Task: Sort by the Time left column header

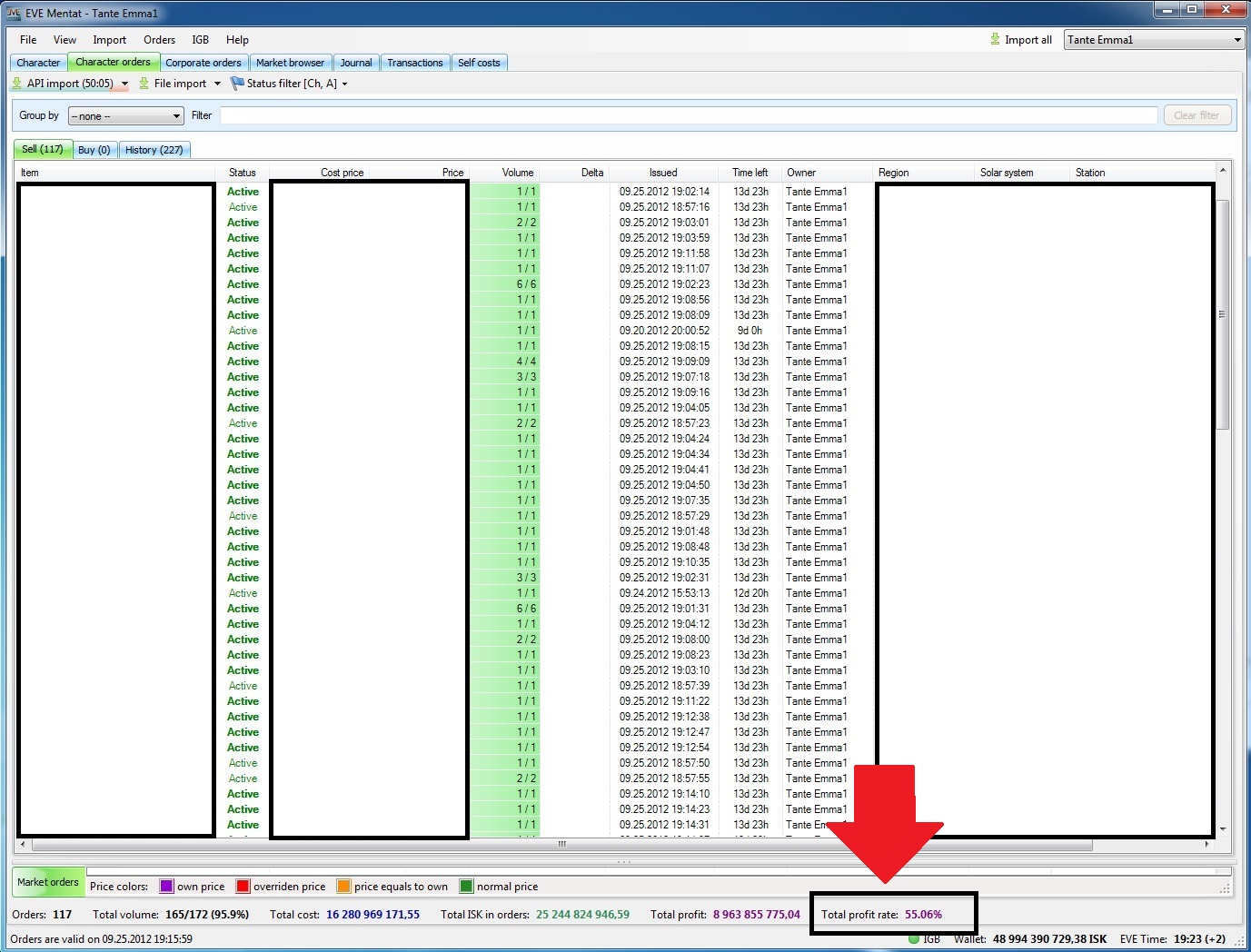Action: click(750, 173)
